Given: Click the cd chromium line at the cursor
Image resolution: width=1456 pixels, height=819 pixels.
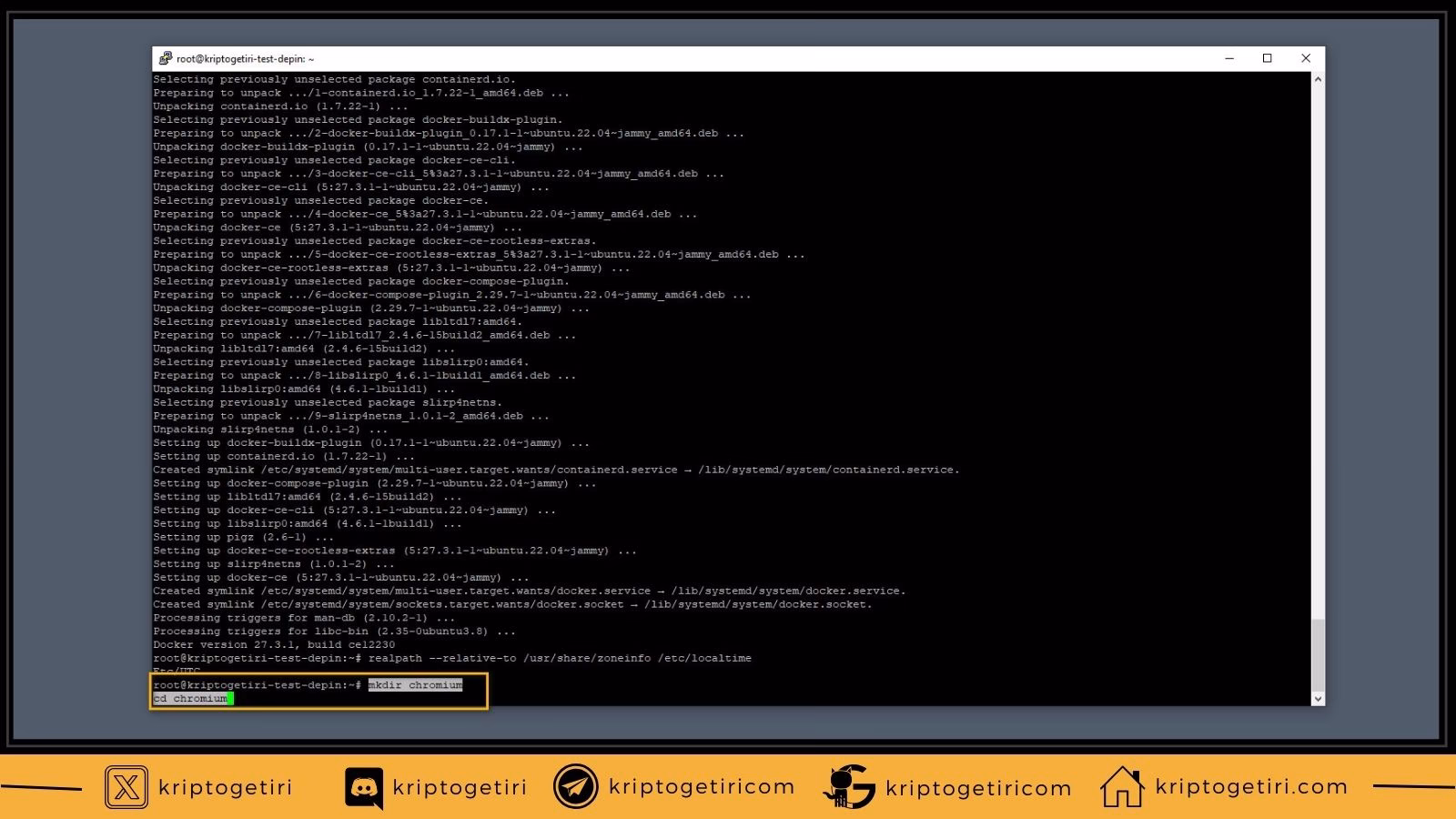Looking at the screenshot, I should [x=190, y=698].
